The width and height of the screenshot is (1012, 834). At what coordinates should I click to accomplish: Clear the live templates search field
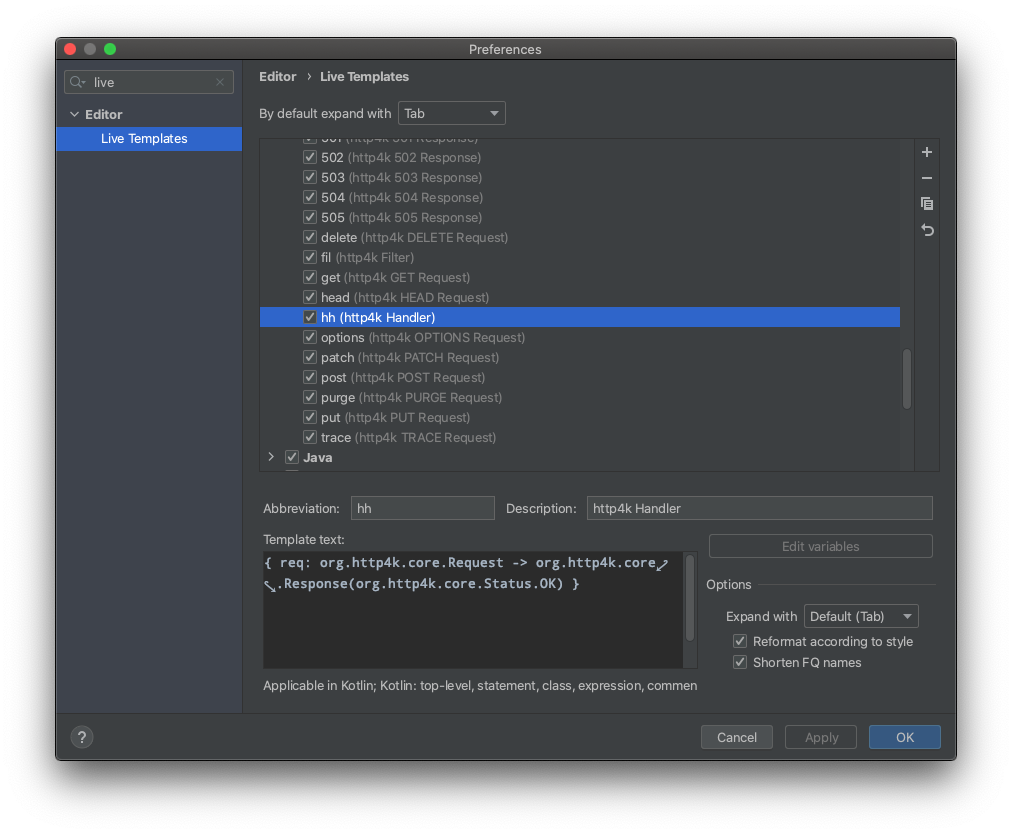coord(220,82)
